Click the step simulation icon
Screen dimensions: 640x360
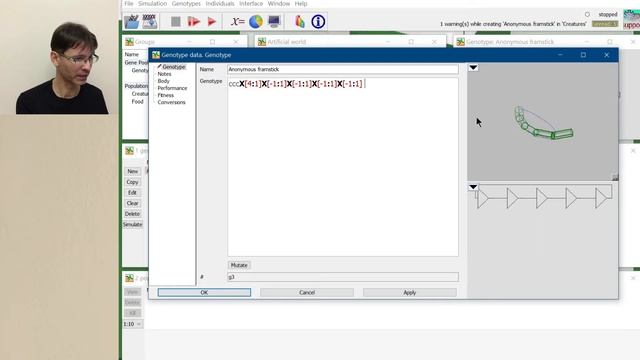[x=193, y=22]
